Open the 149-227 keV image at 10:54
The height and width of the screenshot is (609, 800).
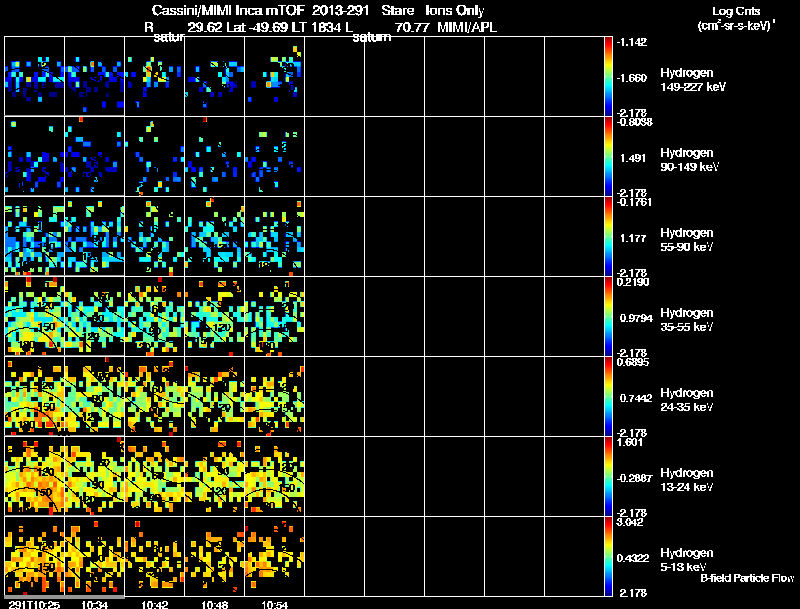click(x=274, y=76)
